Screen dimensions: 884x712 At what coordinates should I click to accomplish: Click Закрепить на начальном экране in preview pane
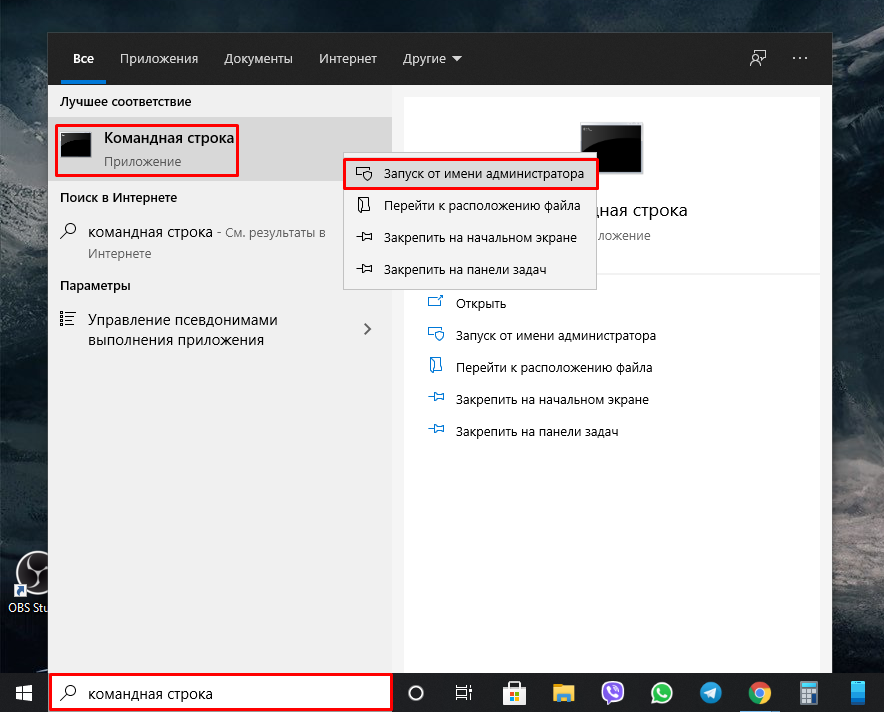(552, 400)
